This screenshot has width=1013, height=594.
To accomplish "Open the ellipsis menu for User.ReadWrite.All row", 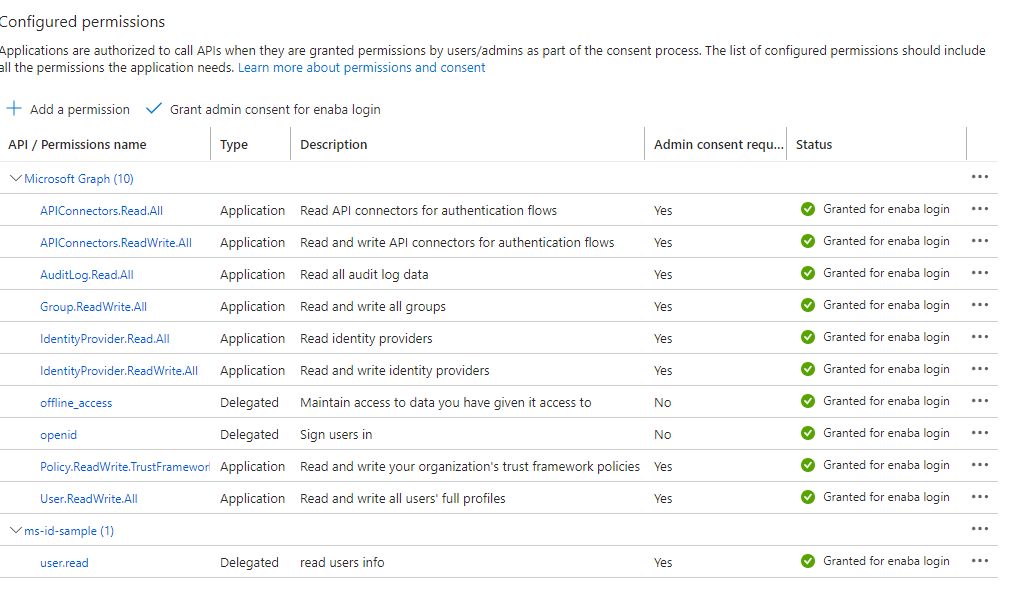I will (x=980, y=497).
